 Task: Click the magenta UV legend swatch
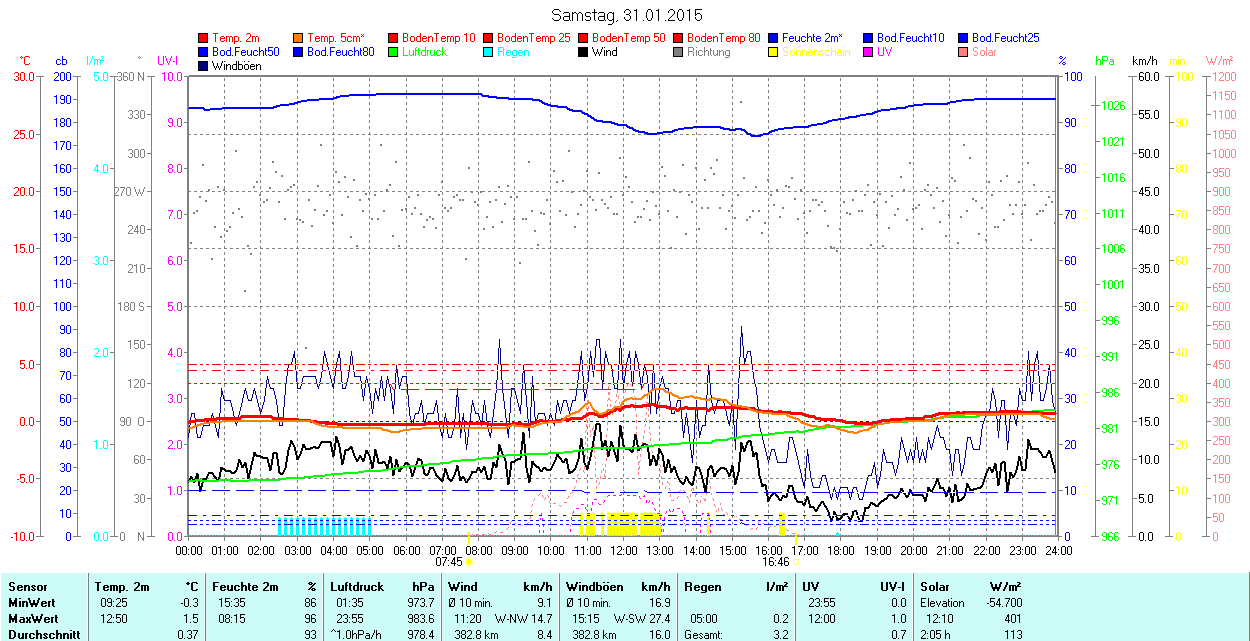869,52
